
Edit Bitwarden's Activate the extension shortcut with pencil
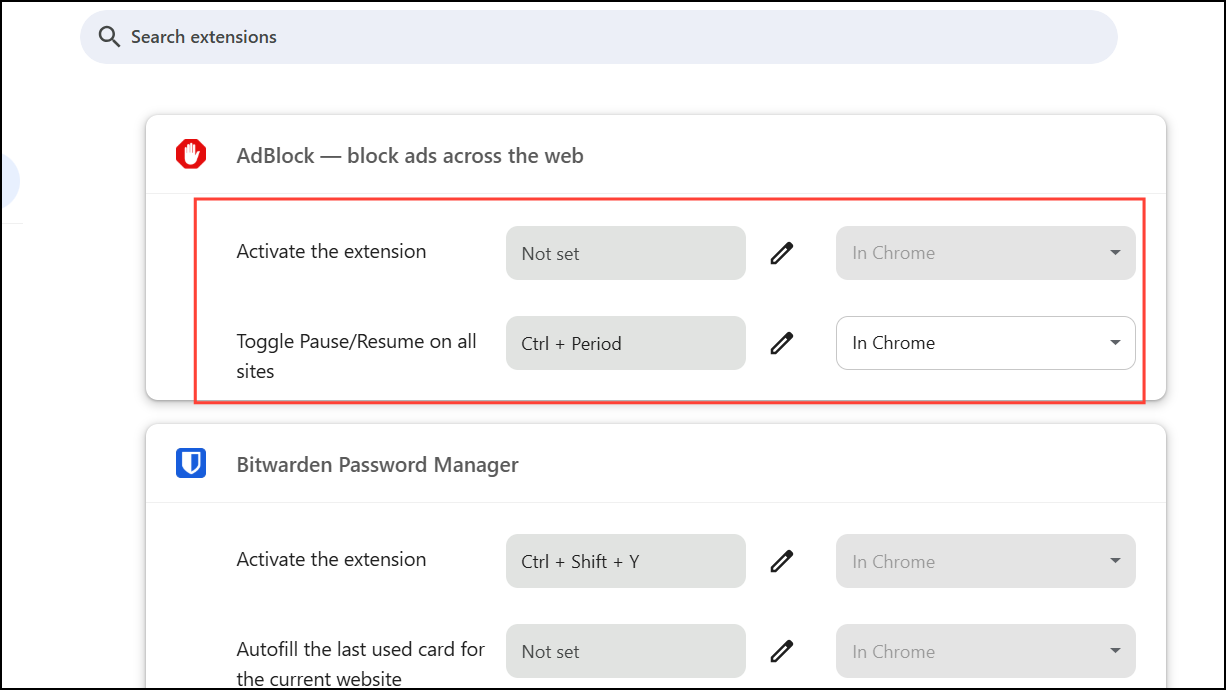click(782, 561)
